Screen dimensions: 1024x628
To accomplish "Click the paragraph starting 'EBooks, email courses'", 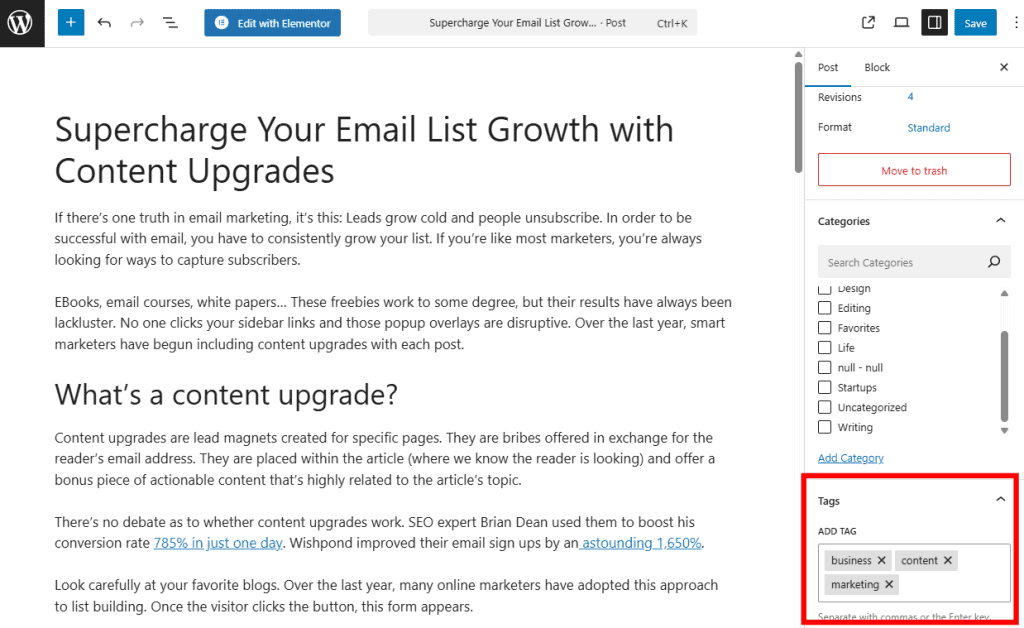I will [x=393, y=323].
